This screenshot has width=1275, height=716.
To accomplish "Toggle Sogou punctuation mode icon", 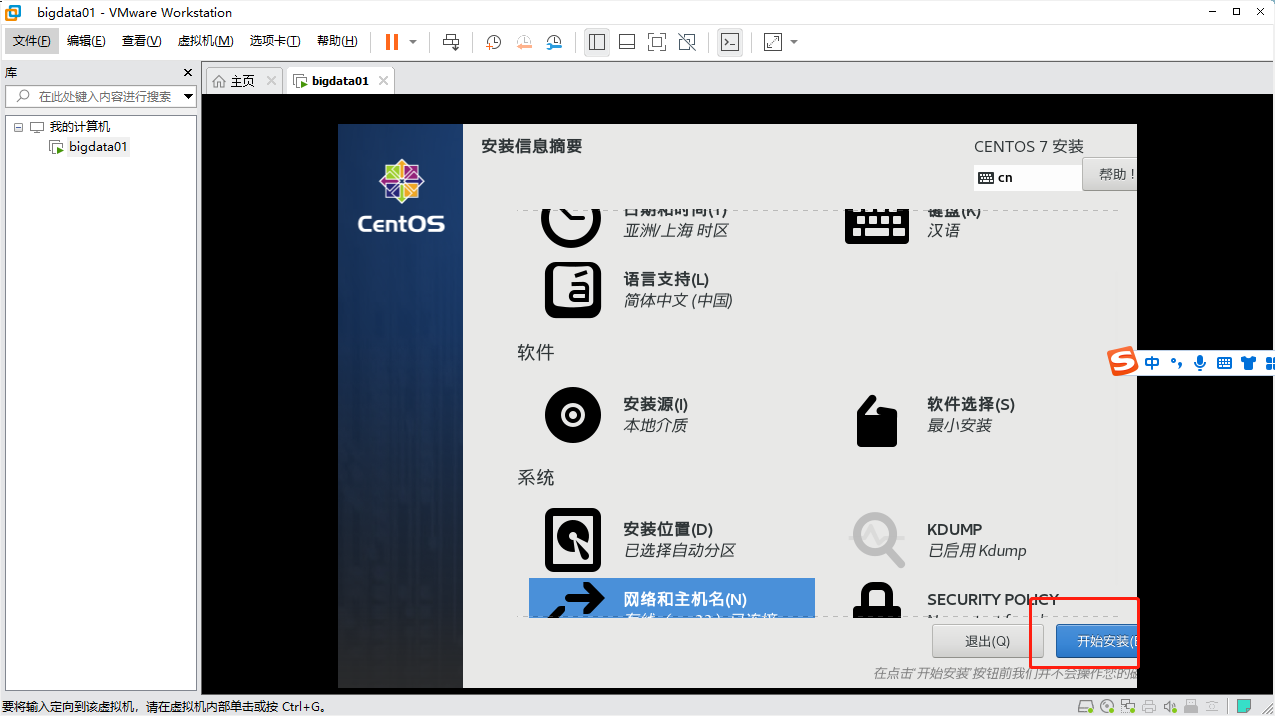I will [1176, 363].
